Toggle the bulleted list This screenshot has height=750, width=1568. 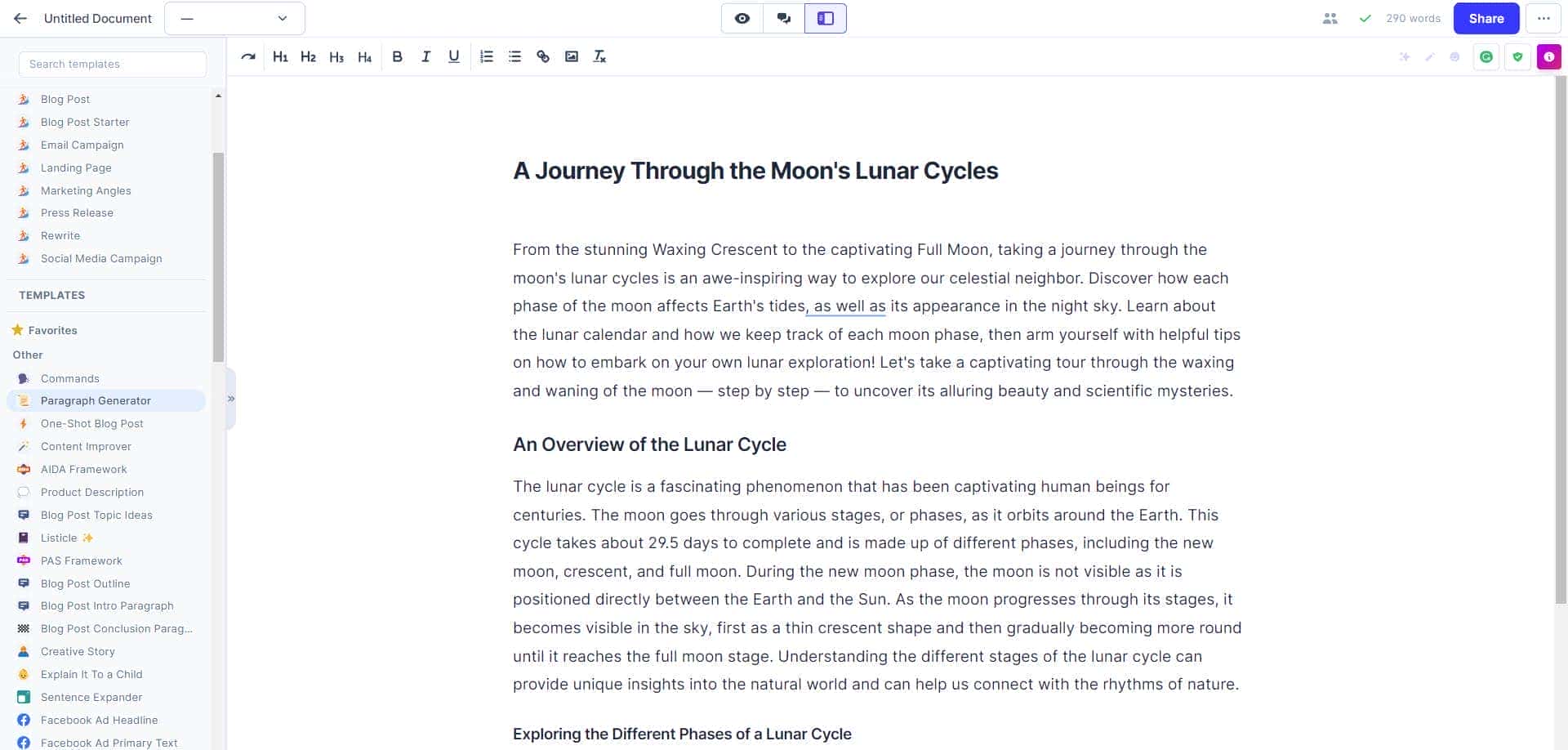point(514,56)
